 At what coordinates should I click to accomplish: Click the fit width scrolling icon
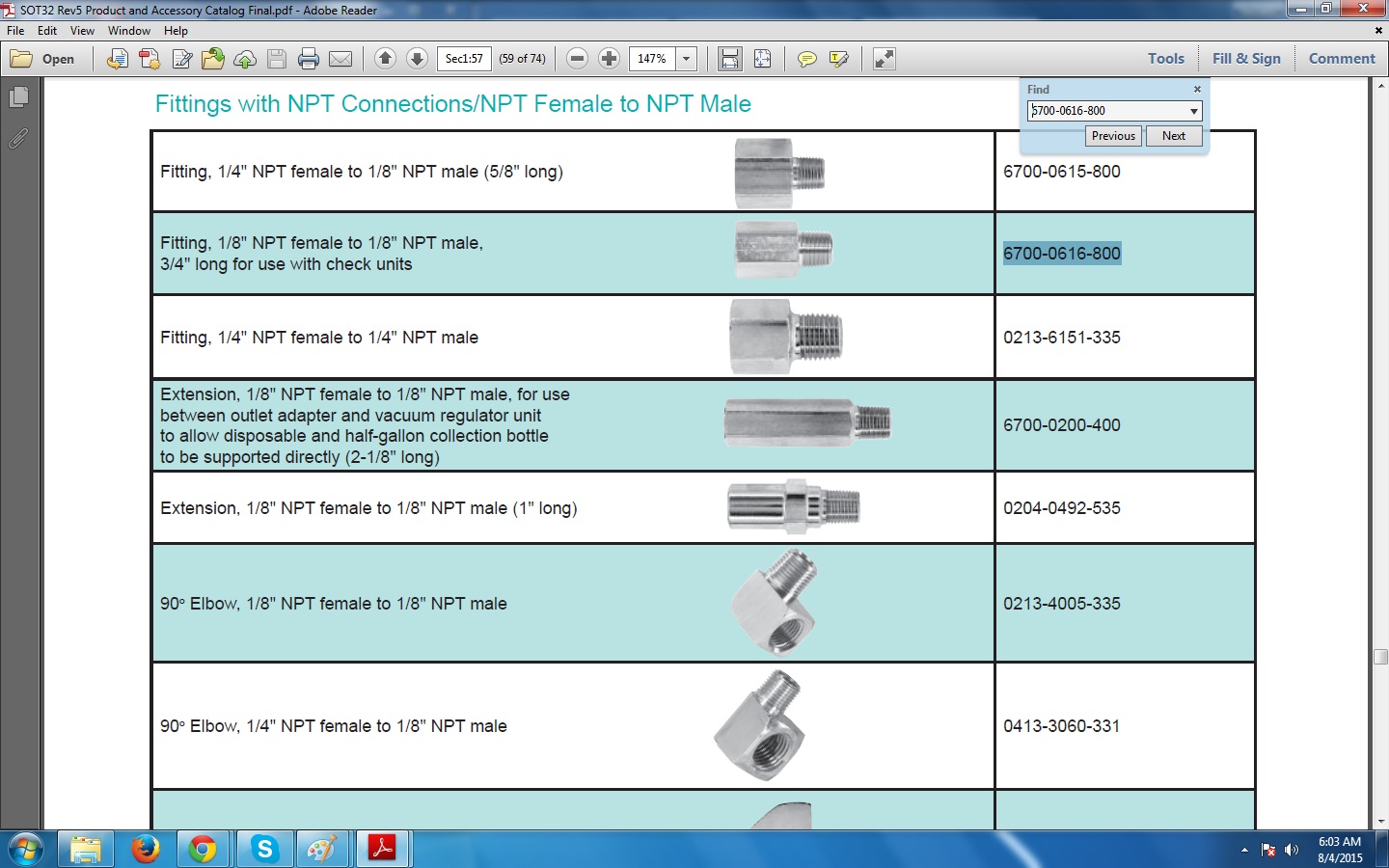730,59
